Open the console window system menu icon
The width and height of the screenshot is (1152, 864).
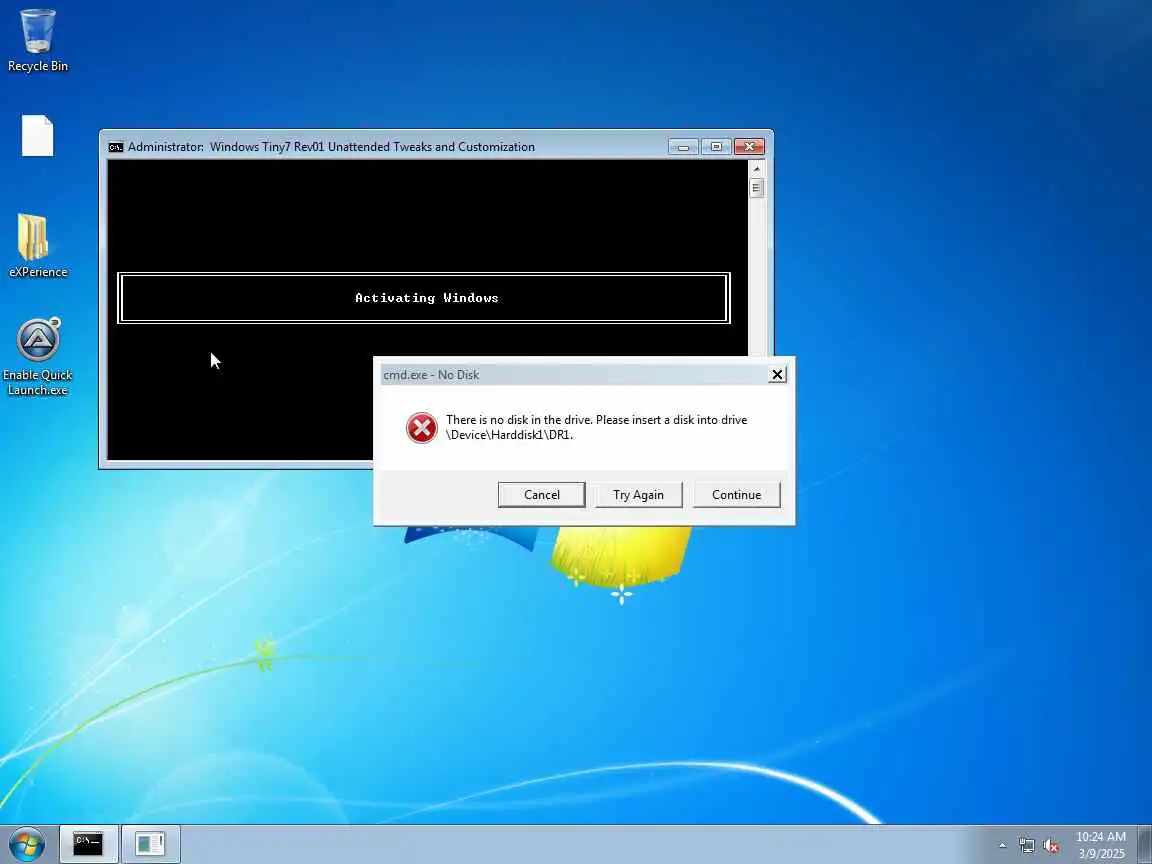click(x=115, y=147)
